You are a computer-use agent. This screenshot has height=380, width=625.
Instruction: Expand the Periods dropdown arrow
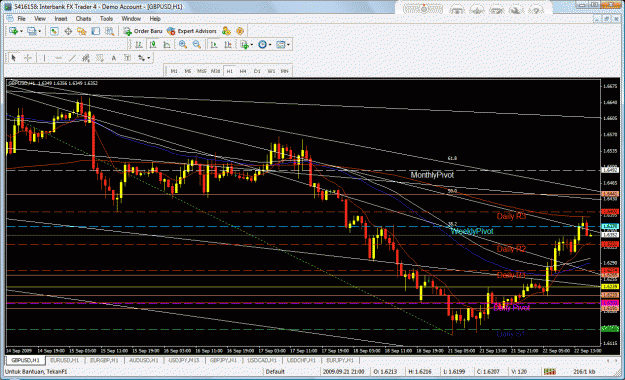click(270, 45)
